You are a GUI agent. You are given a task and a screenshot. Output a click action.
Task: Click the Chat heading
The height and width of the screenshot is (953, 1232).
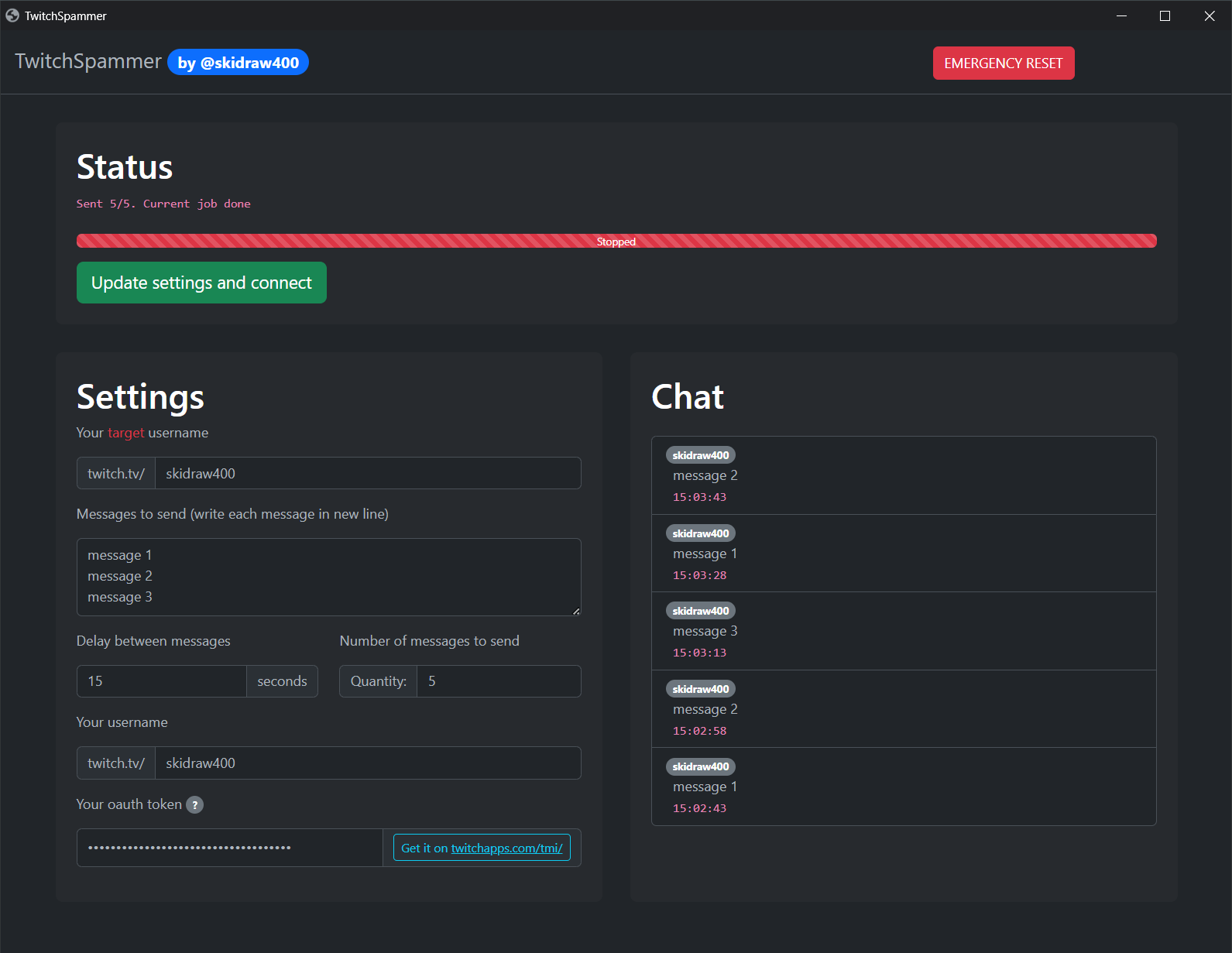click(688, 397)
